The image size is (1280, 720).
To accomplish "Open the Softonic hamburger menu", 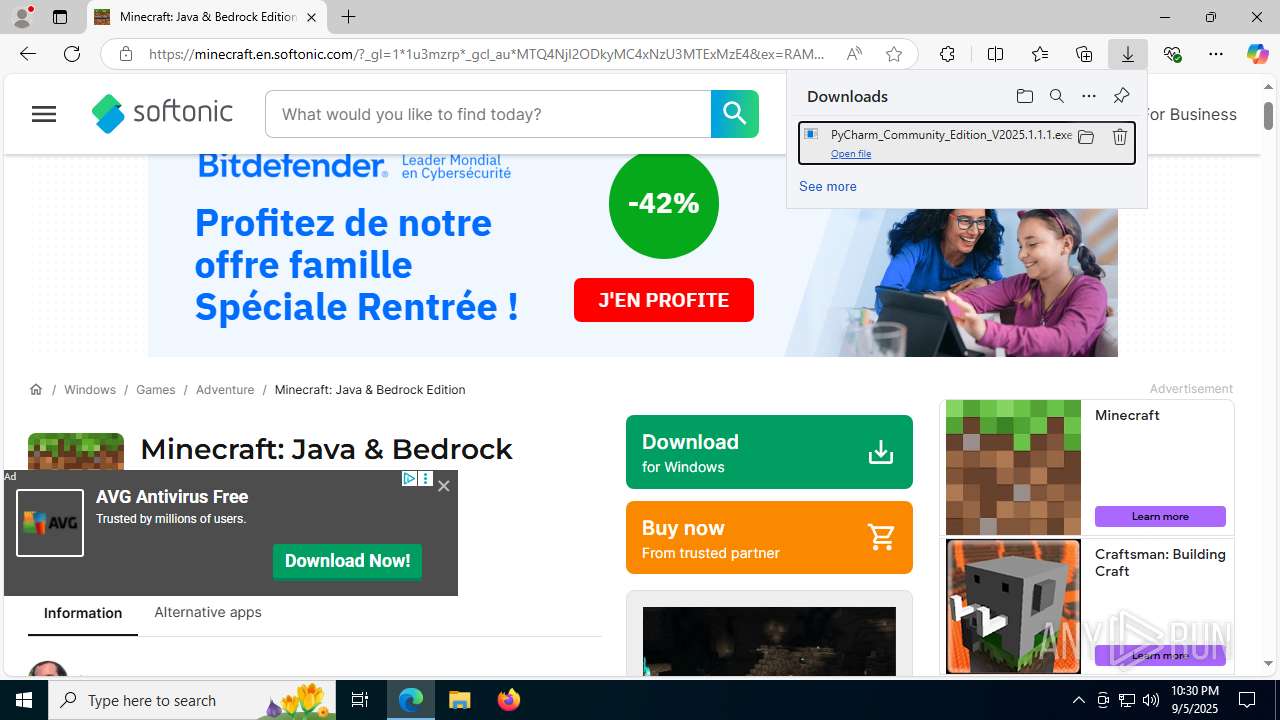I will 44,114.
